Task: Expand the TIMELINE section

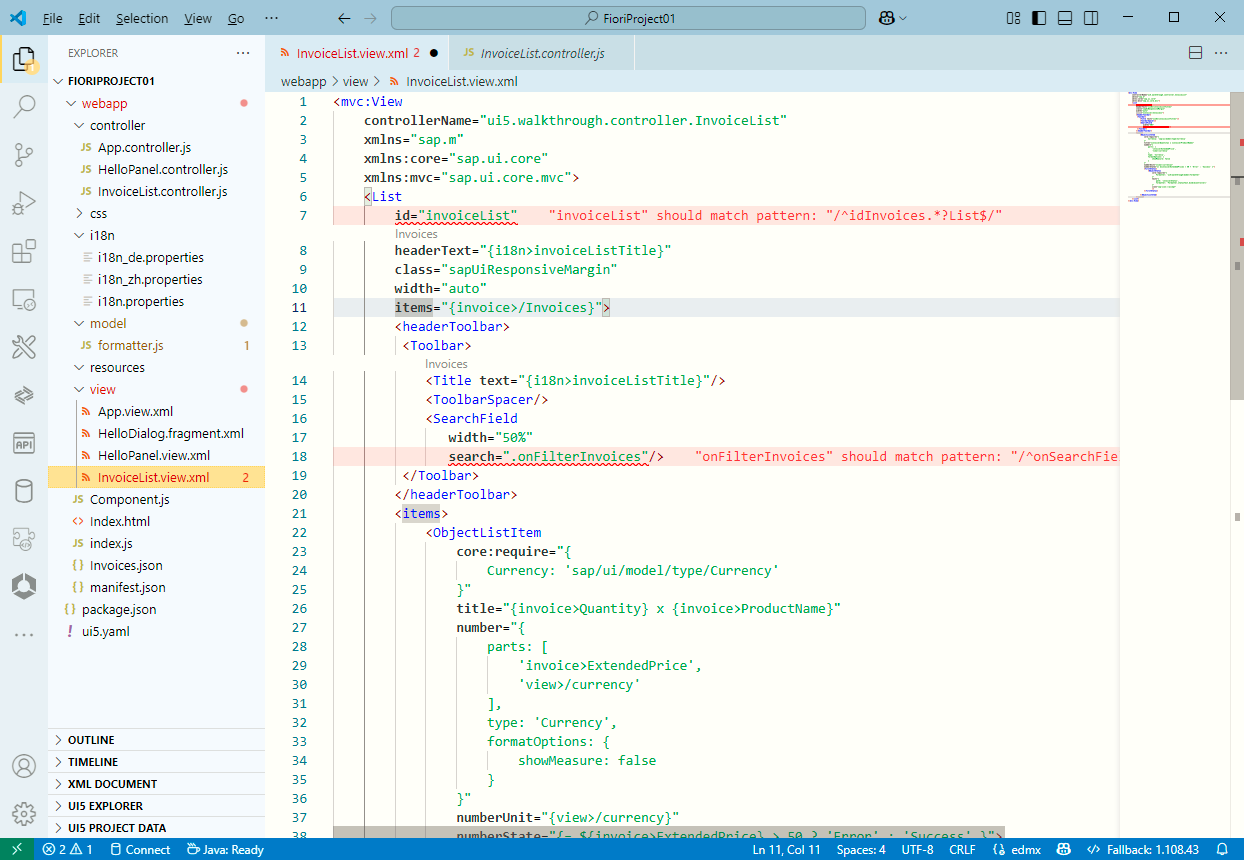Action: tap(156, 762)
